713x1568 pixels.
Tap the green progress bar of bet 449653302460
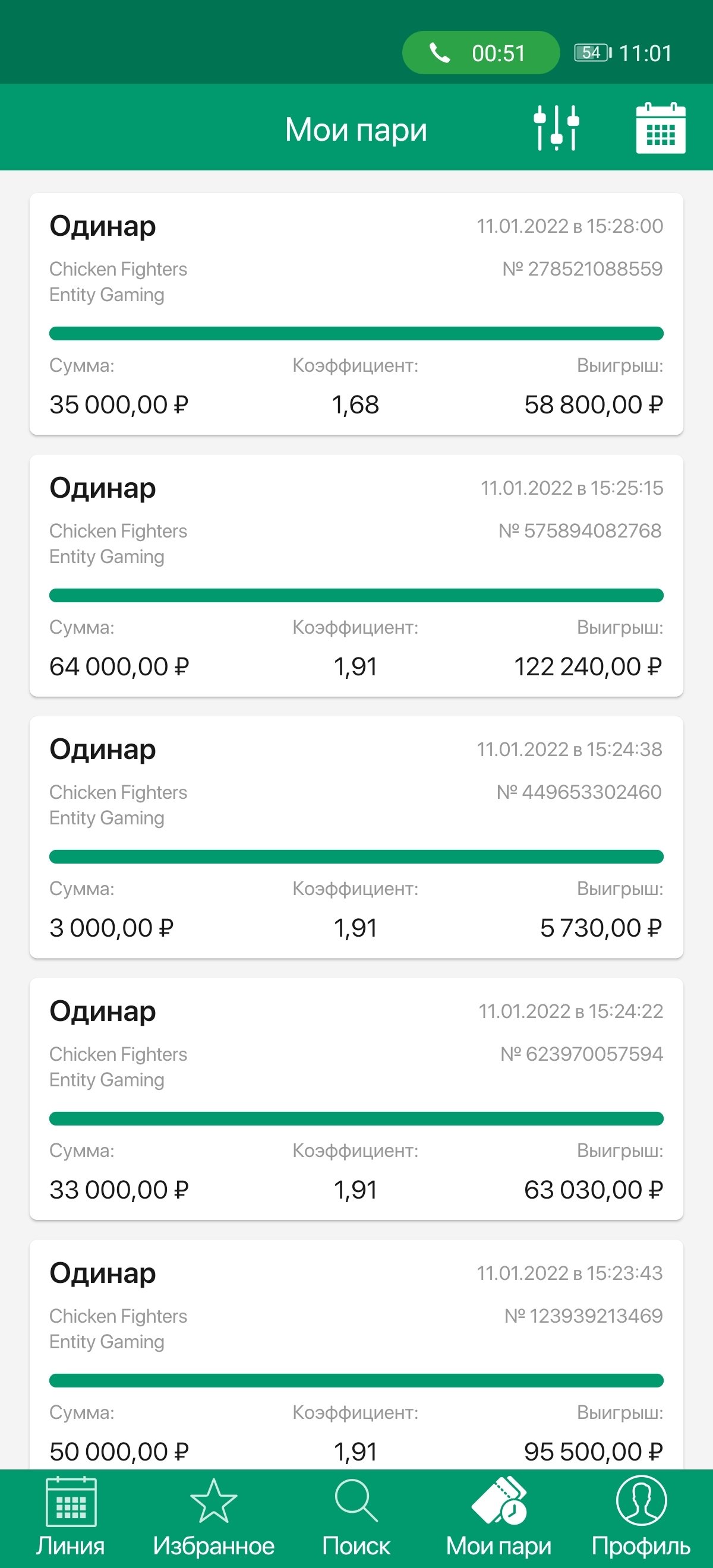(356, 856)
